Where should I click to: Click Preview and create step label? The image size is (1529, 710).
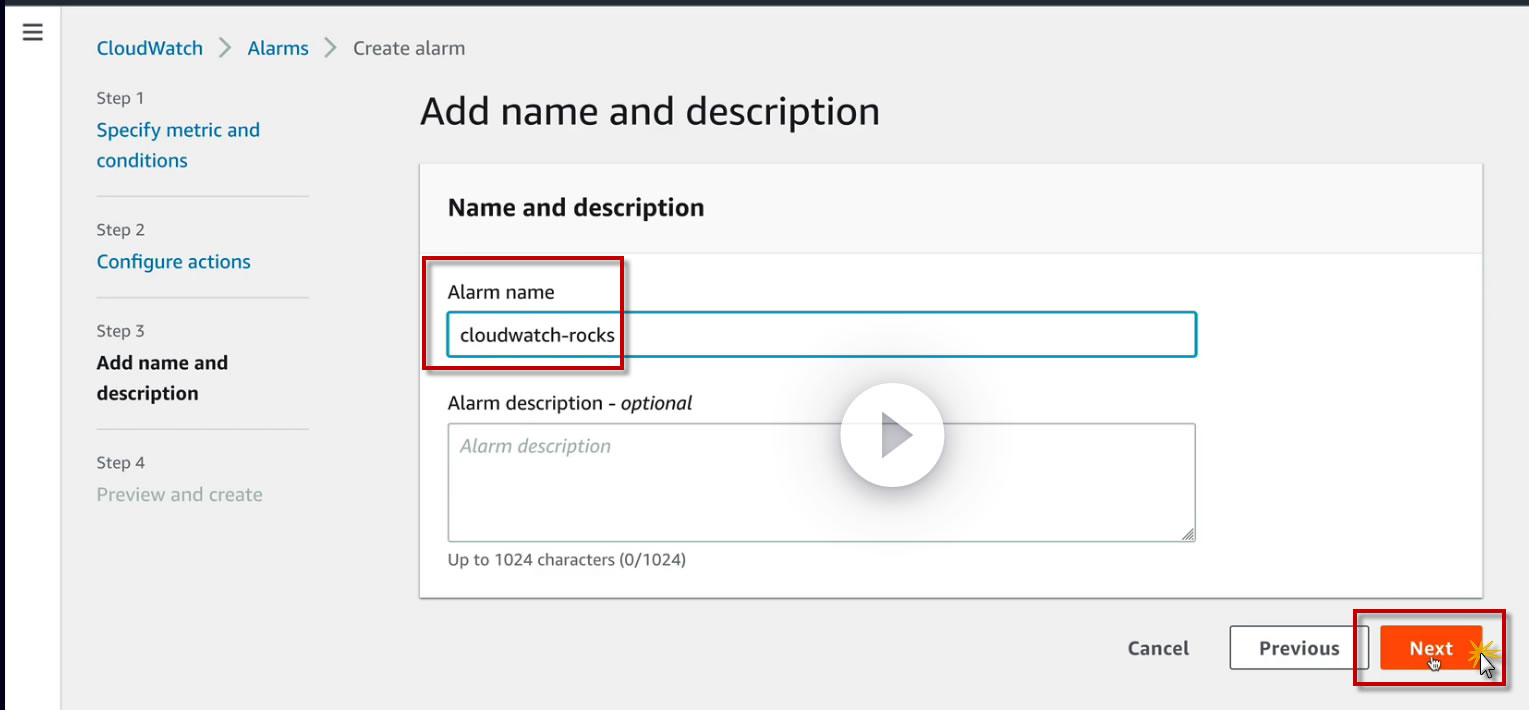pyautogui.click(x=180, y=494)
